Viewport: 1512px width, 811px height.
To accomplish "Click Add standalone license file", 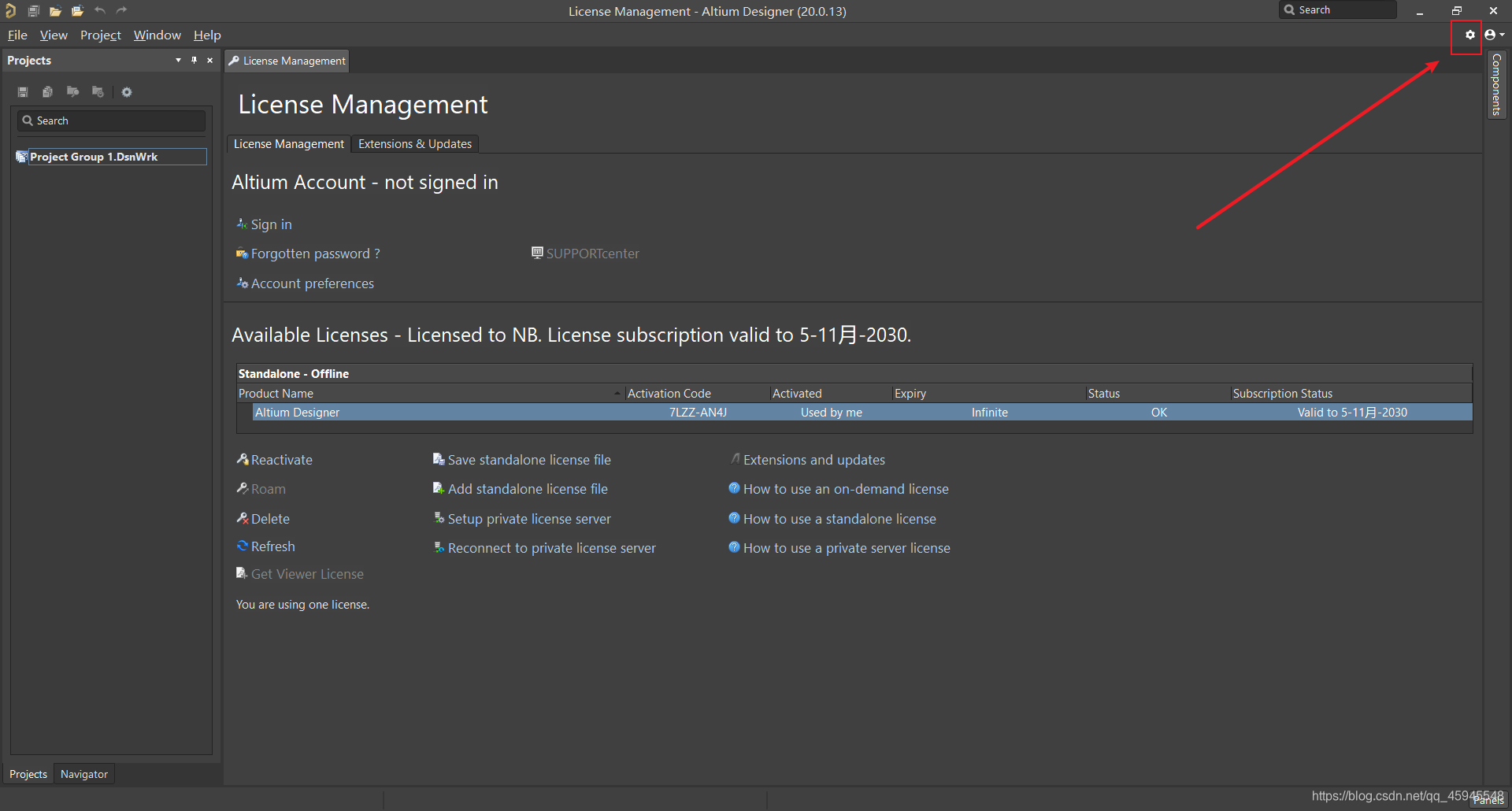I will 527,490.
